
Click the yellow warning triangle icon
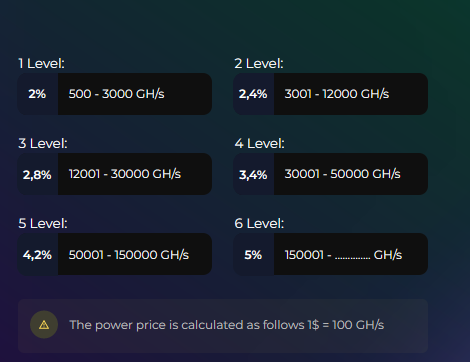coord(44,325)
